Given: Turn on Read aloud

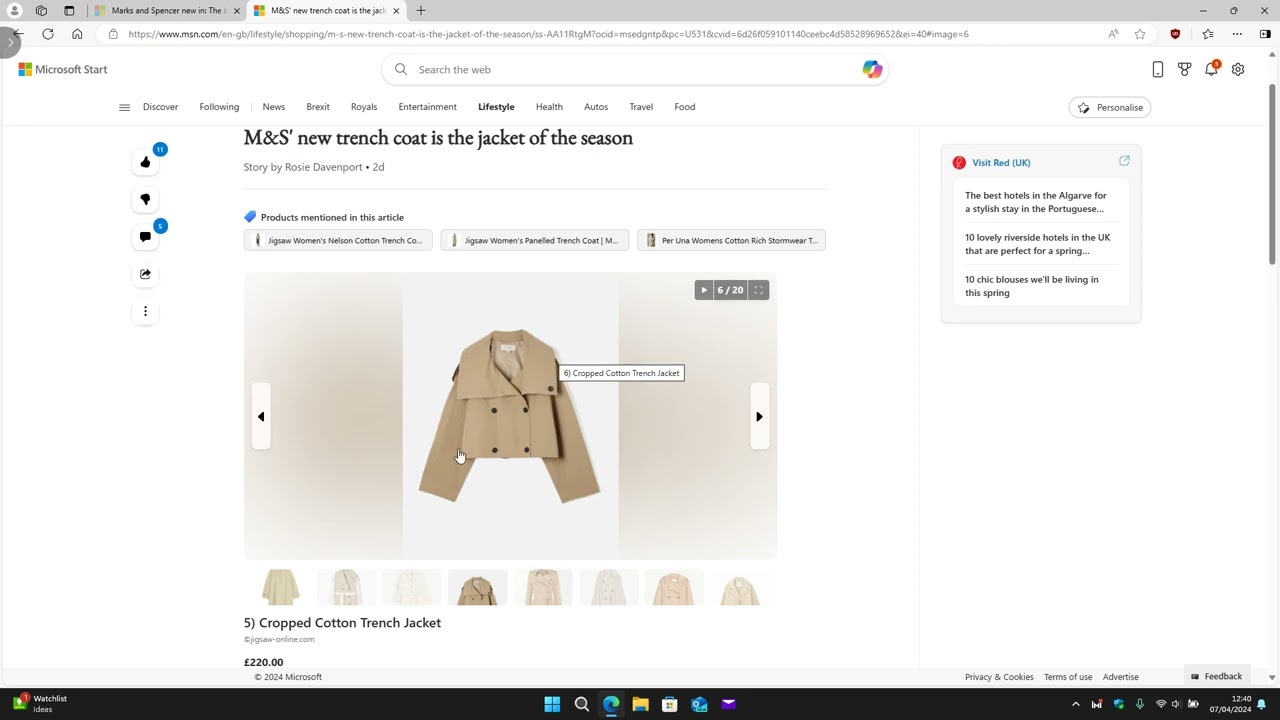Looking at the screenshot, I should point(1113,34).
